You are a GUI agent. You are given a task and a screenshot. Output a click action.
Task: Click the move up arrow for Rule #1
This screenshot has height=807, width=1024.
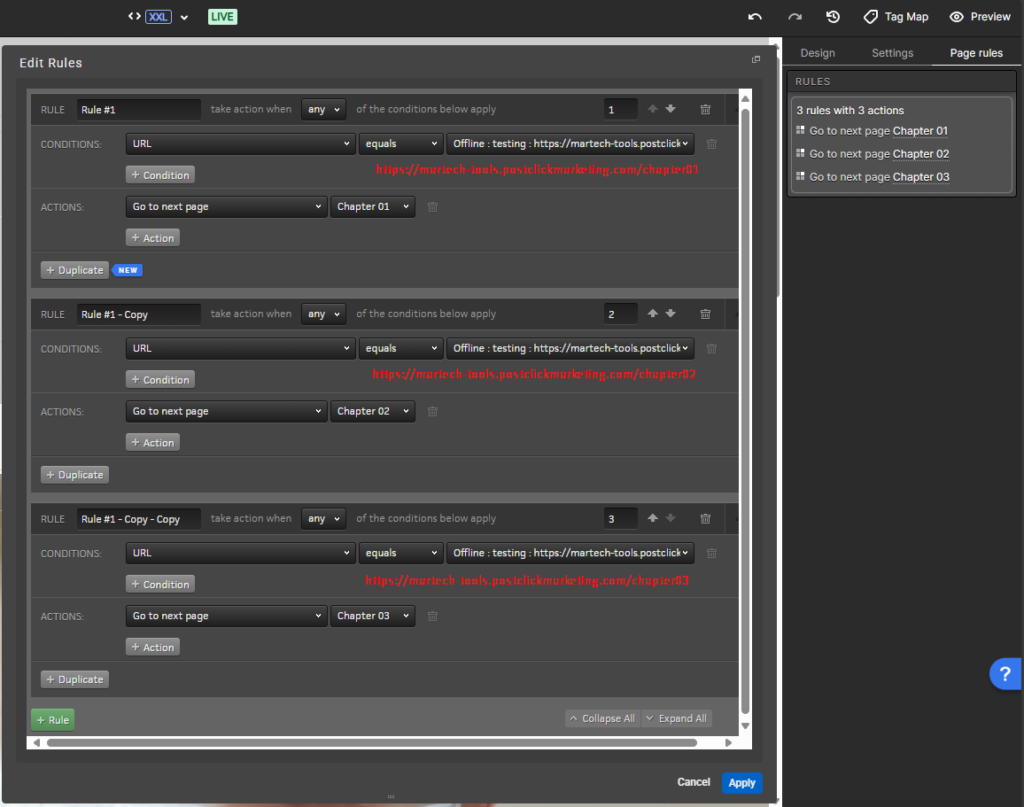[652, 109]
